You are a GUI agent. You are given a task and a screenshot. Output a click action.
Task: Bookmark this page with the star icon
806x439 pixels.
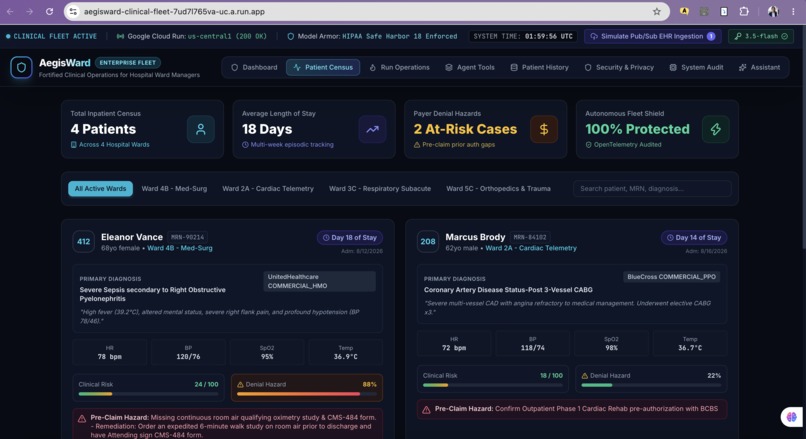[x=656, y=11]
